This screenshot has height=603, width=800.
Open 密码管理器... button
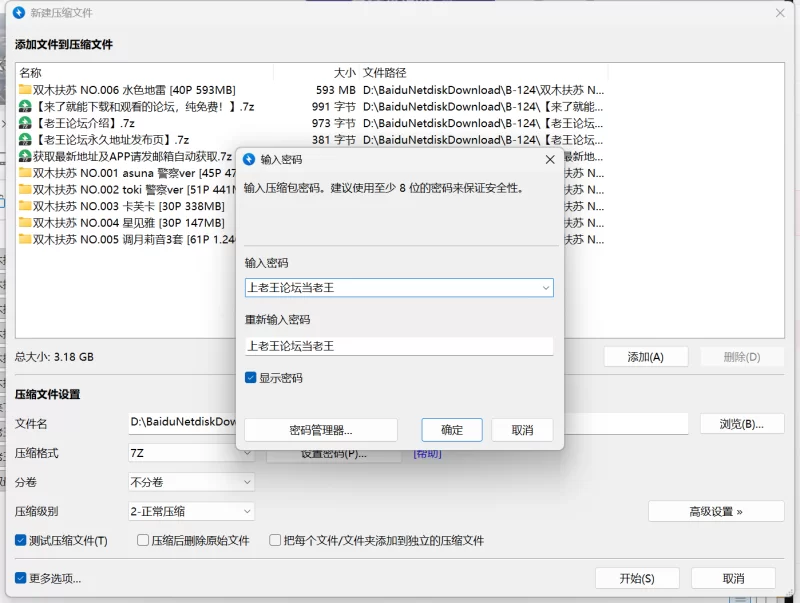(321, 430)
